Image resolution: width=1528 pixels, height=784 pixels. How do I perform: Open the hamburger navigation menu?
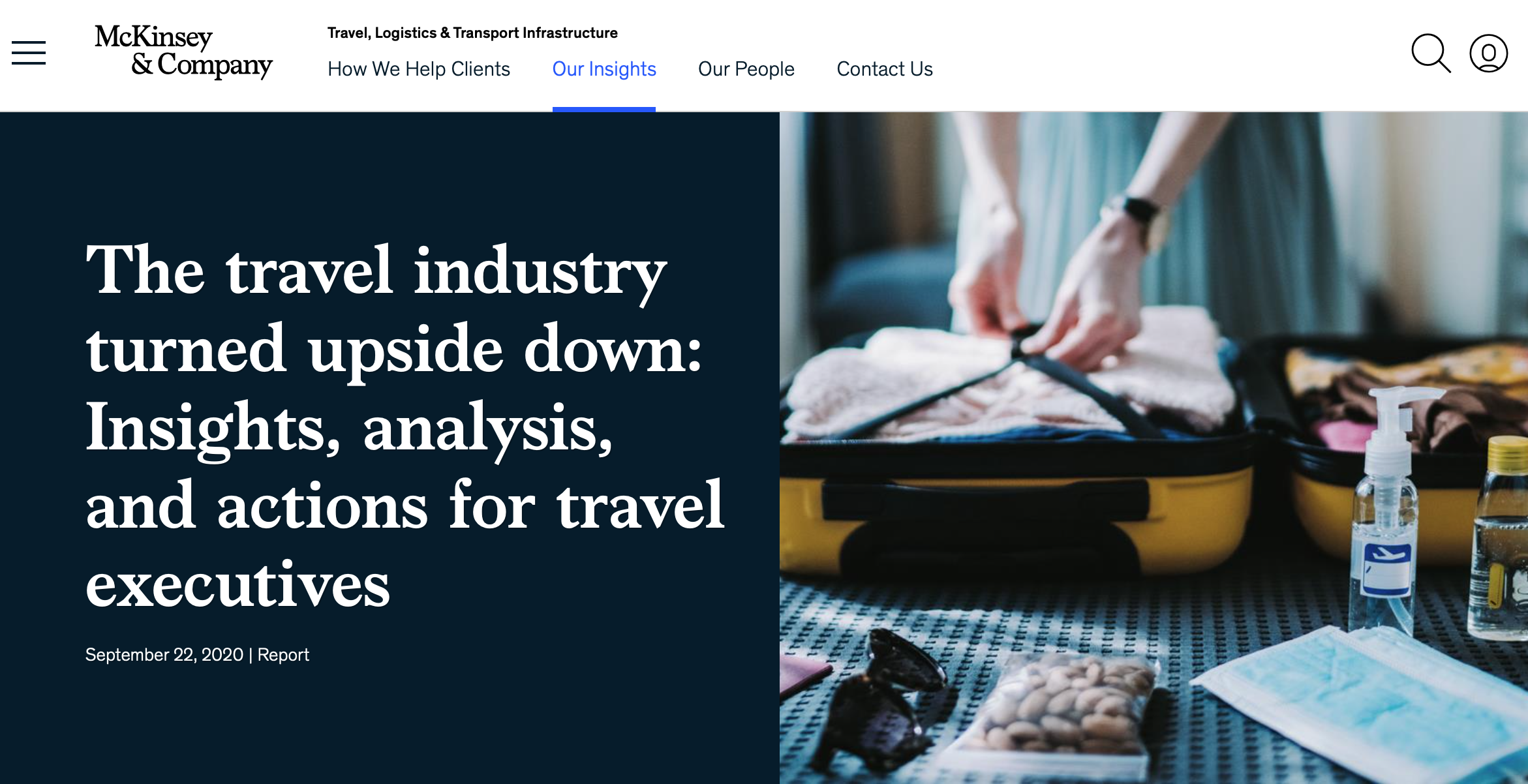click(x=29, y=53)
